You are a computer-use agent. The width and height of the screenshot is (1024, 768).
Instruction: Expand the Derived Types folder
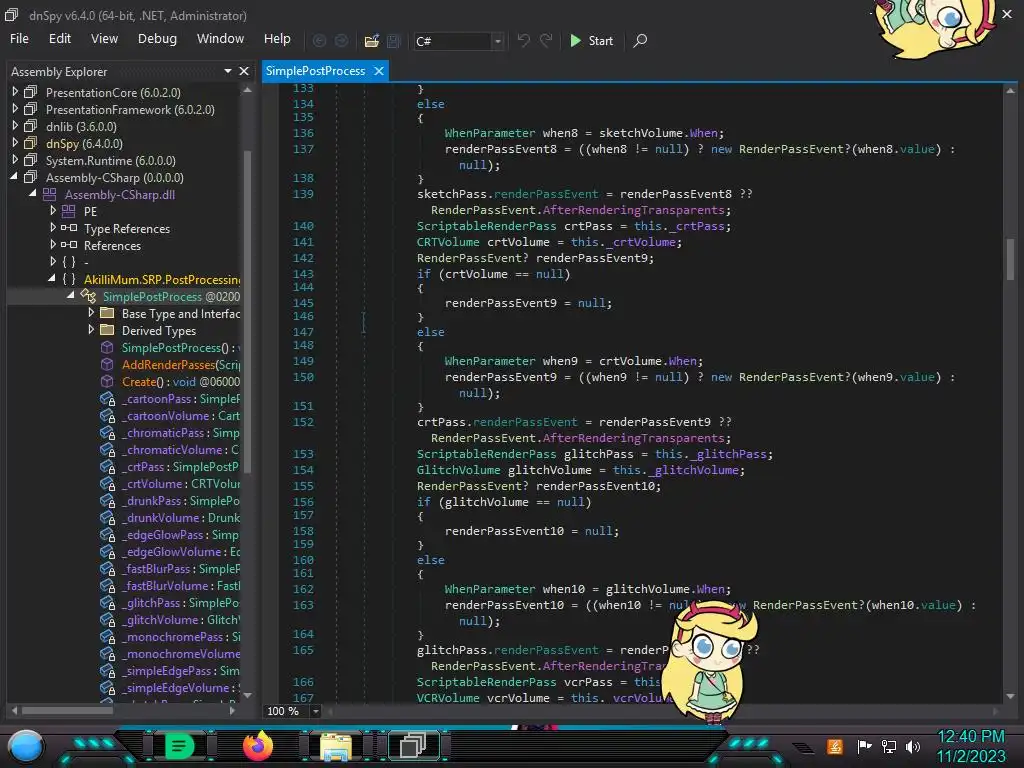(x=91, y=330)
